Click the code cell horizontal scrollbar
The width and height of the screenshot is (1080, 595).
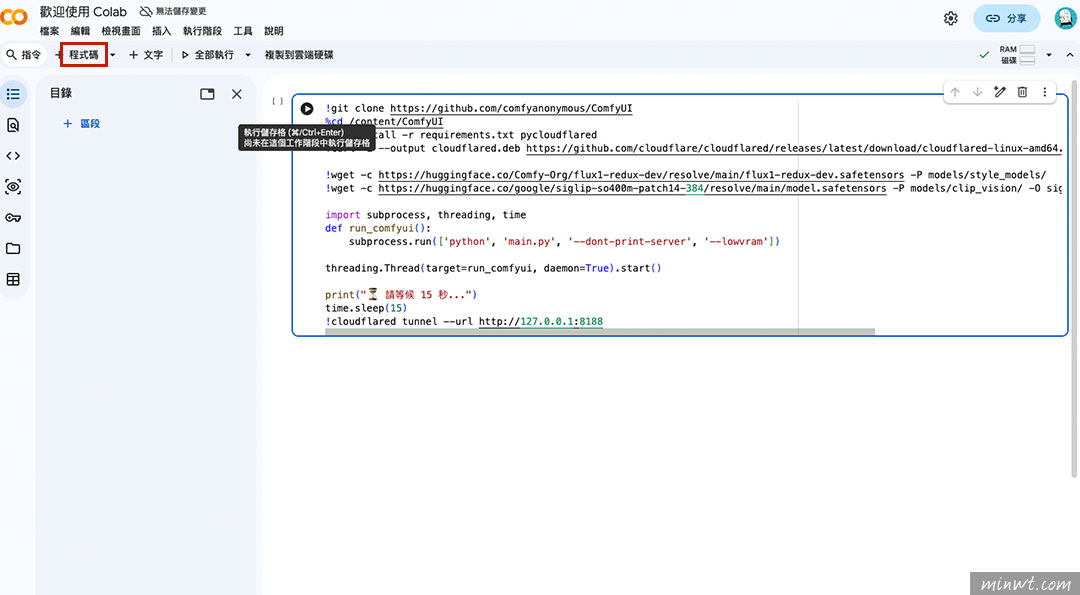[x=600, y=331]
